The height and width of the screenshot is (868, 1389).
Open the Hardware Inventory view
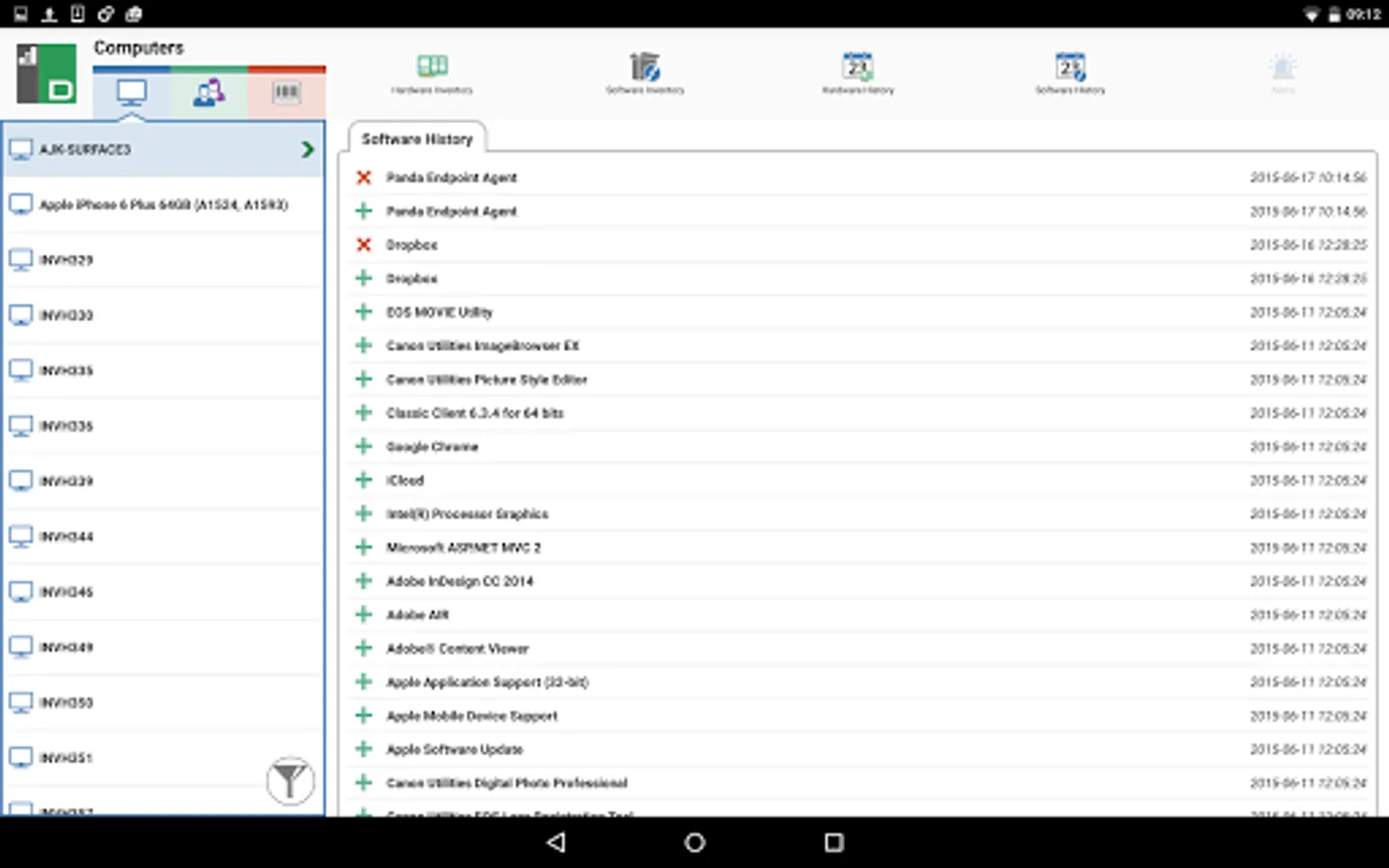pos(432,73)
